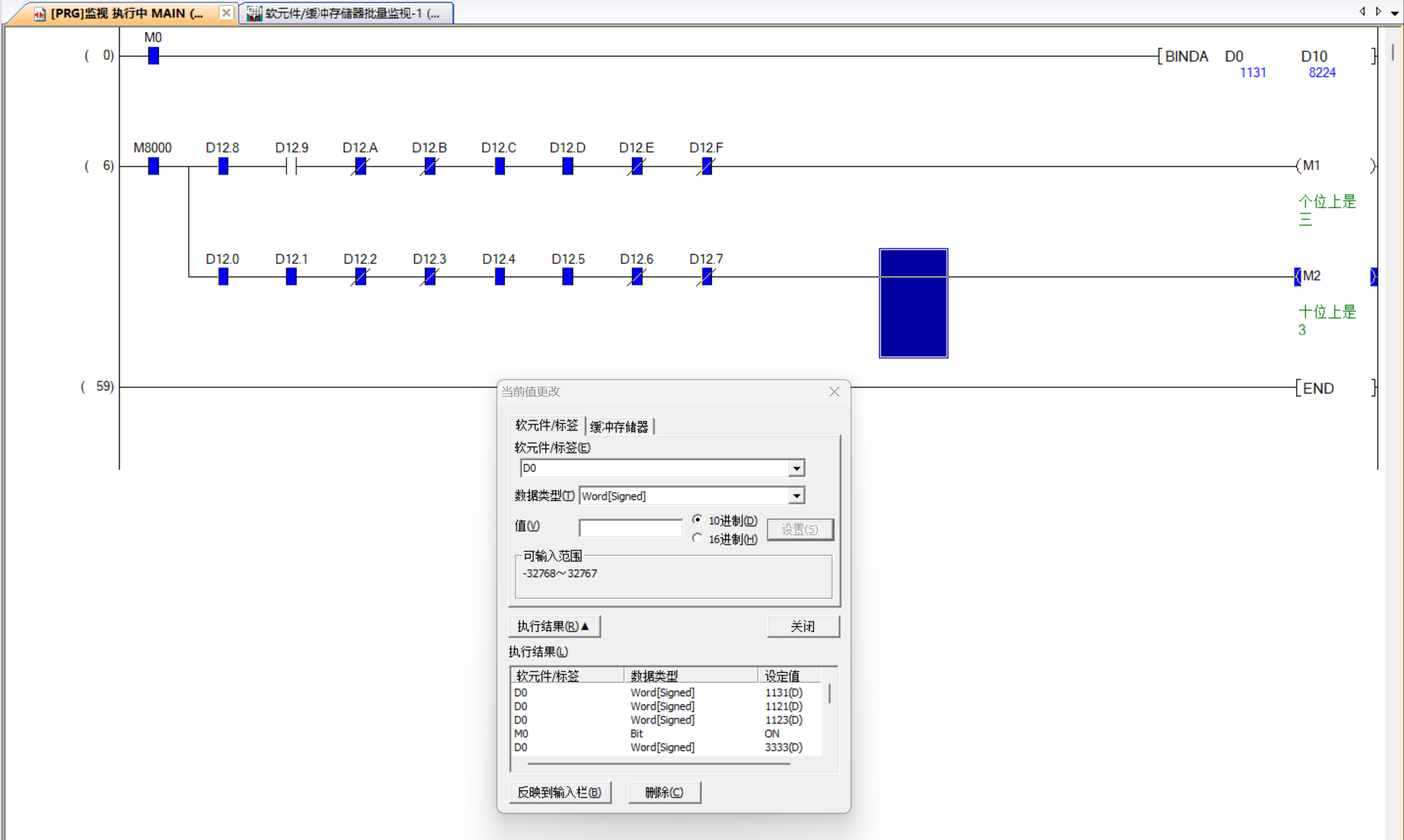Switch to the 缓冲存储器 tab
The height and width of the screenshot is (840, 1404).
click(619, 427)
